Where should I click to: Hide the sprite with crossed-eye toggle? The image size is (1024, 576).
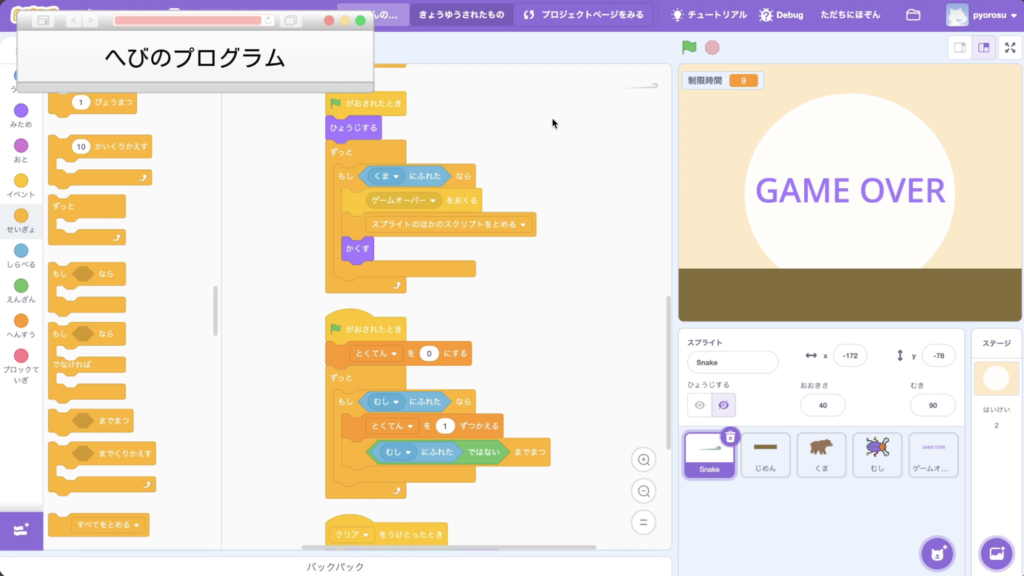point(723,405)
